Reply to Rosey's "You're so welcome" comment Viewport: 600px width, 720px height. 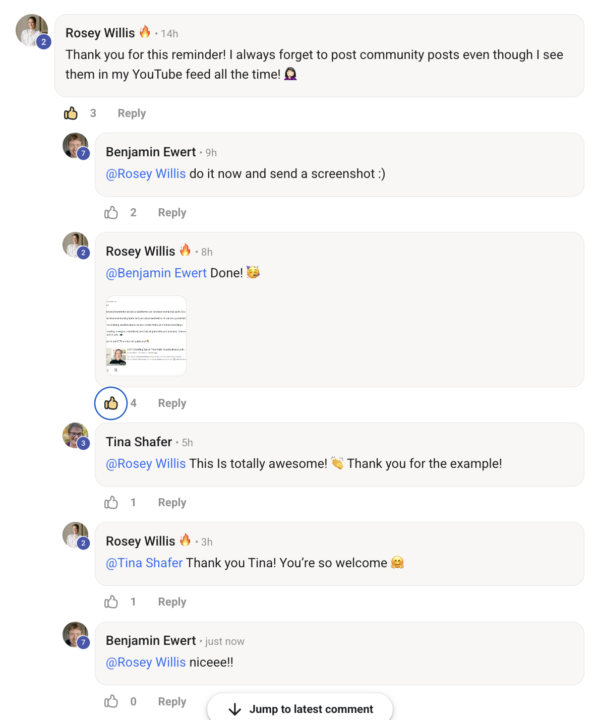(x=172, y=602)
